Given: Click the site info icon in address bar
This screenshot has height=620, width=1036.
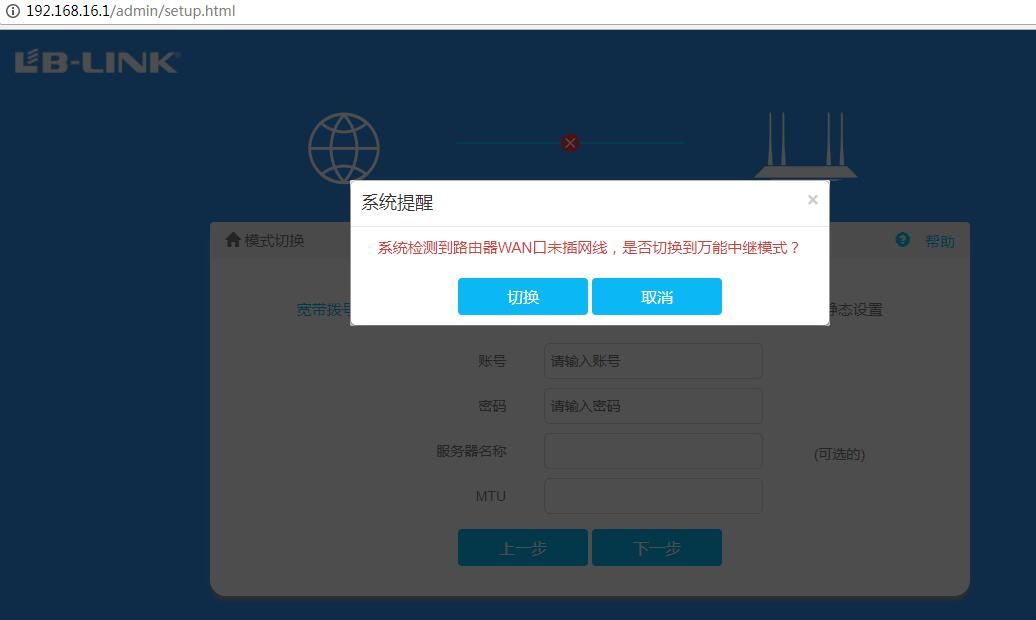Looking at the screenshot, I should tap(13, 11).
